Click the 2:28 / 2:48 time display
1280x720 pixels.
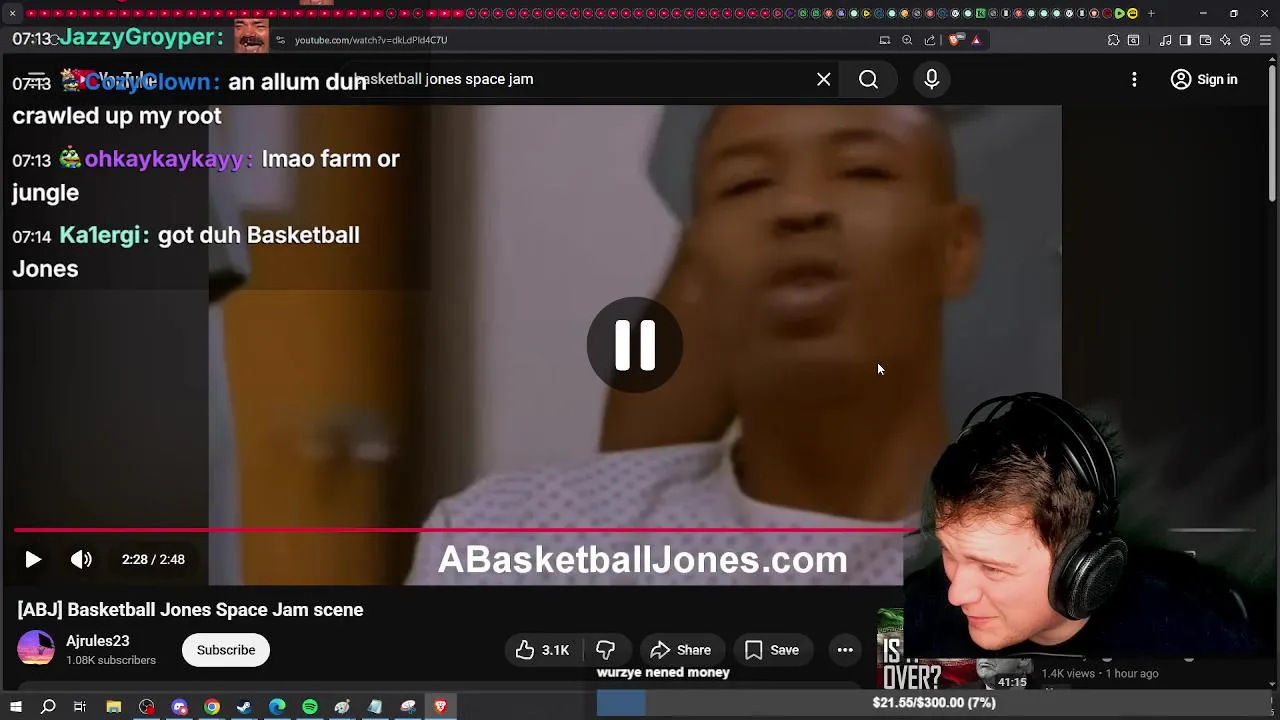pos(153,559)
